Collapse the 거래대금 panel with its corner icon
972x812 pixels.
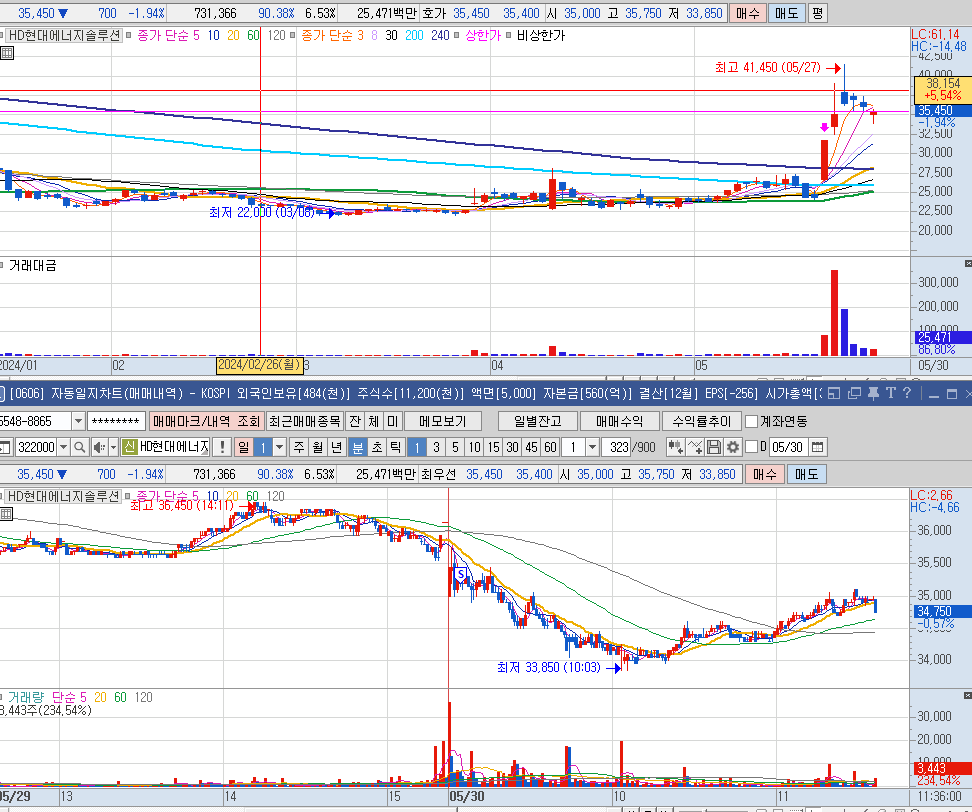(x=968, y=263)
